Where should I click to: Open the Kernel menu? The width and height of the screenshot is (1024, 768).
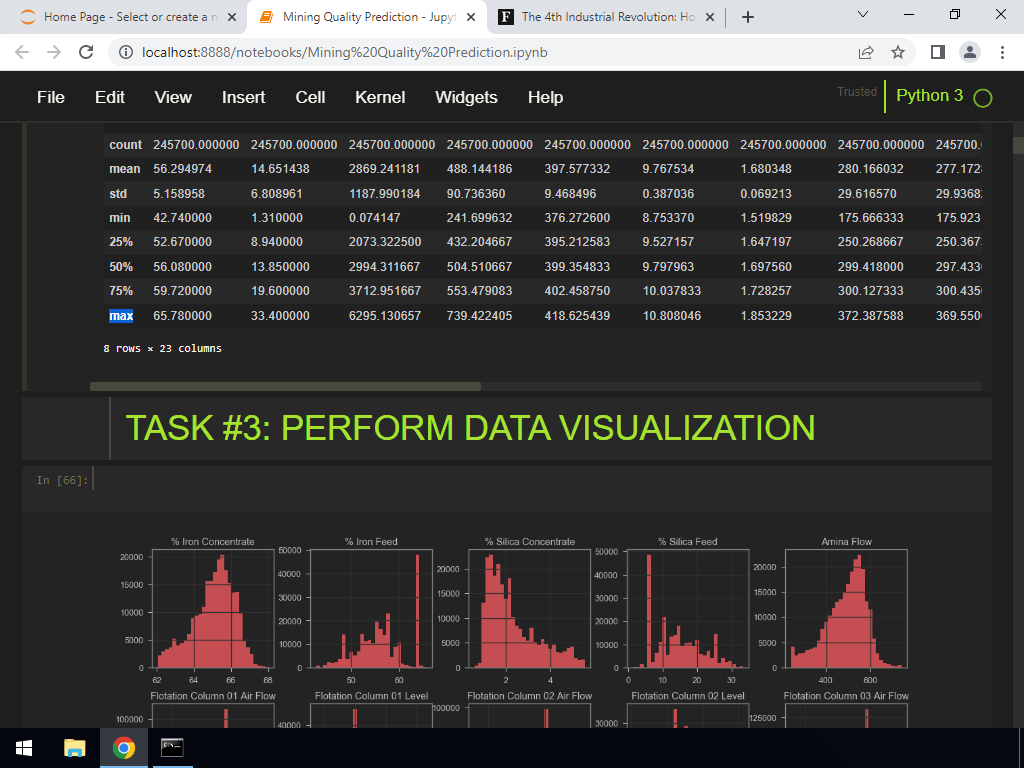tap(380, 97)
